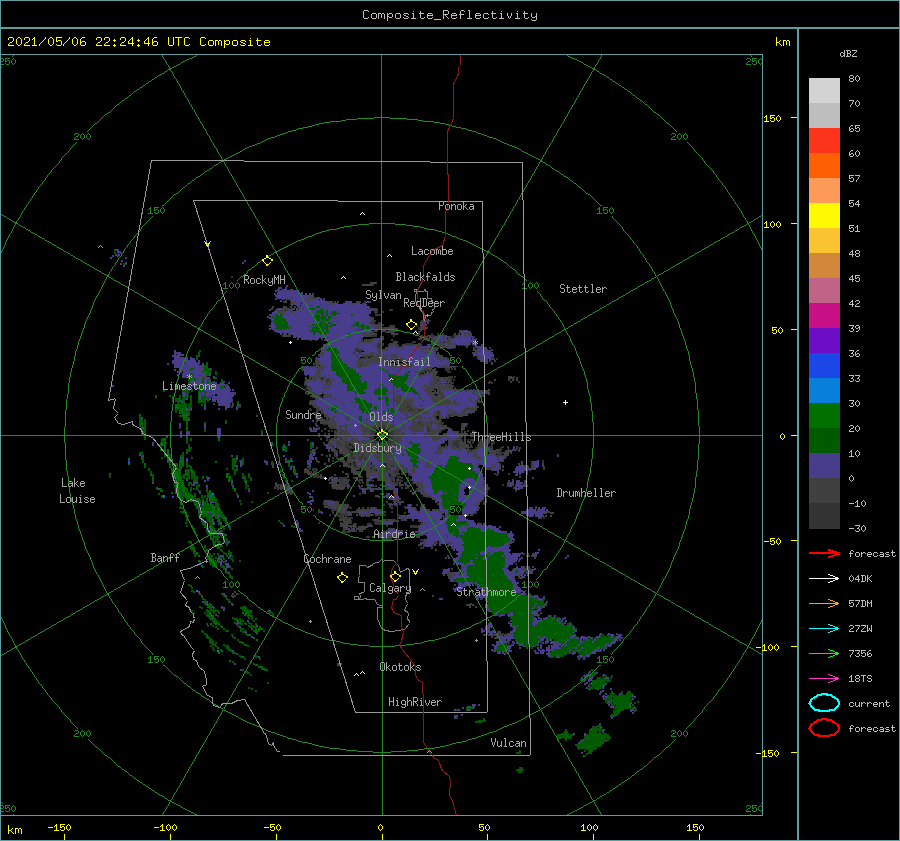Image resolution: width=900 pixels, height=841 pixels.
Task: Click the Banff label
Action: click(x=165, y=557)
